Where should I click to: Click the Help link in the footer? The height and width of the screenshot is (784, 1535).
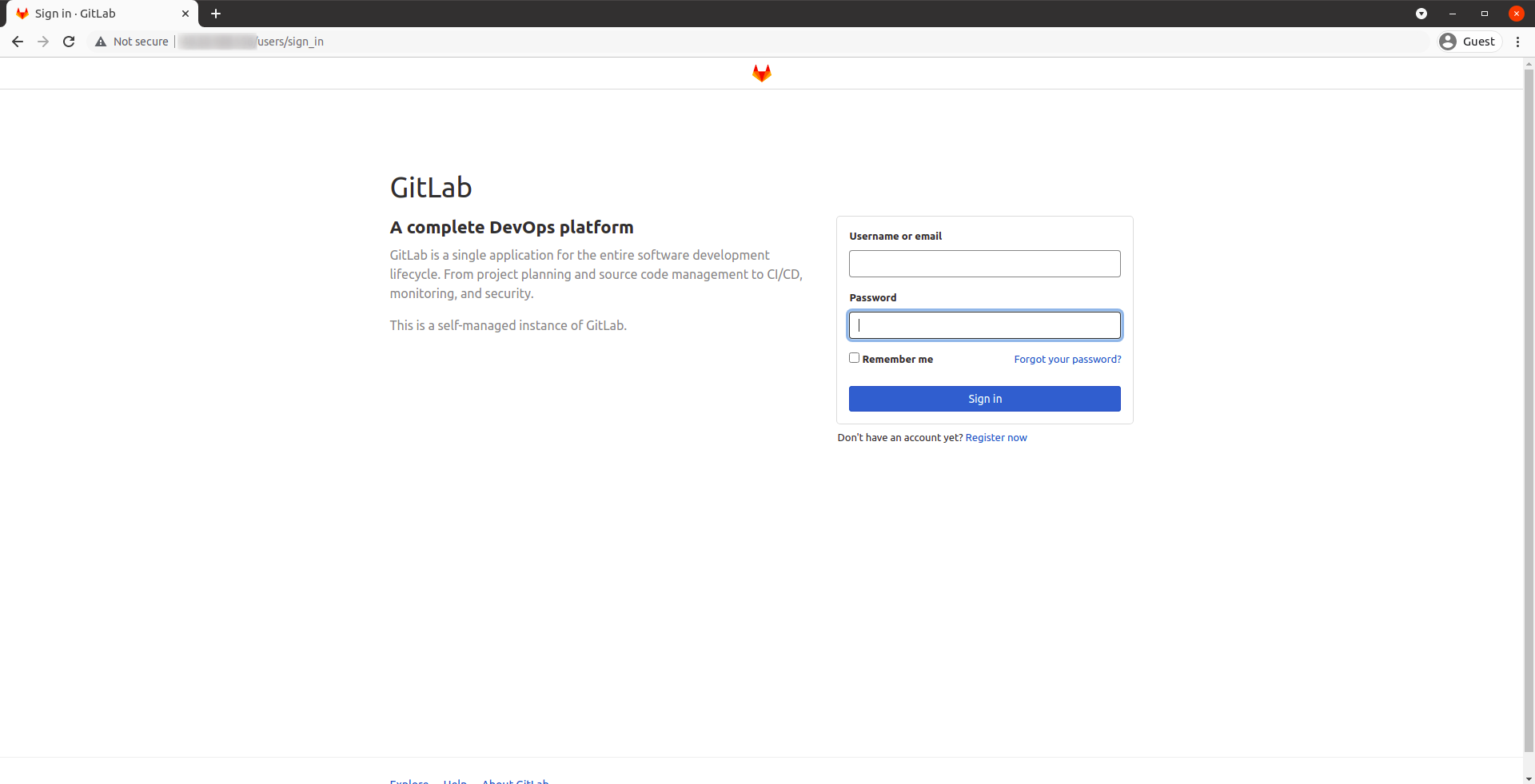(x=454, y=781)
